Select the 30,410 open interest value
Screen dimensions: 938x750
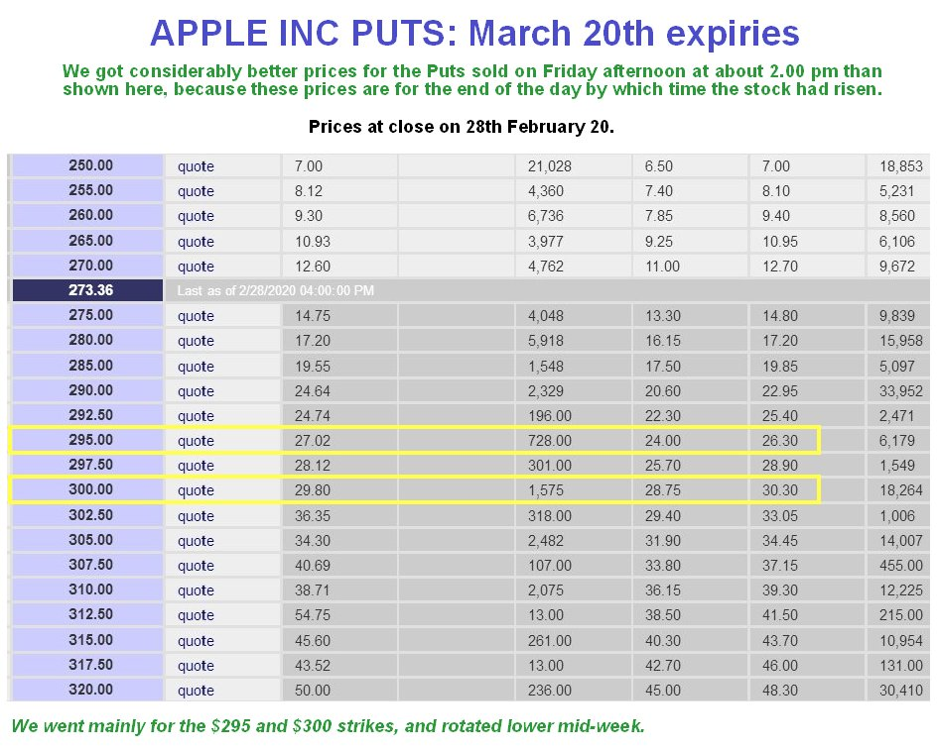pyautogui.click(x=901, y=690)
